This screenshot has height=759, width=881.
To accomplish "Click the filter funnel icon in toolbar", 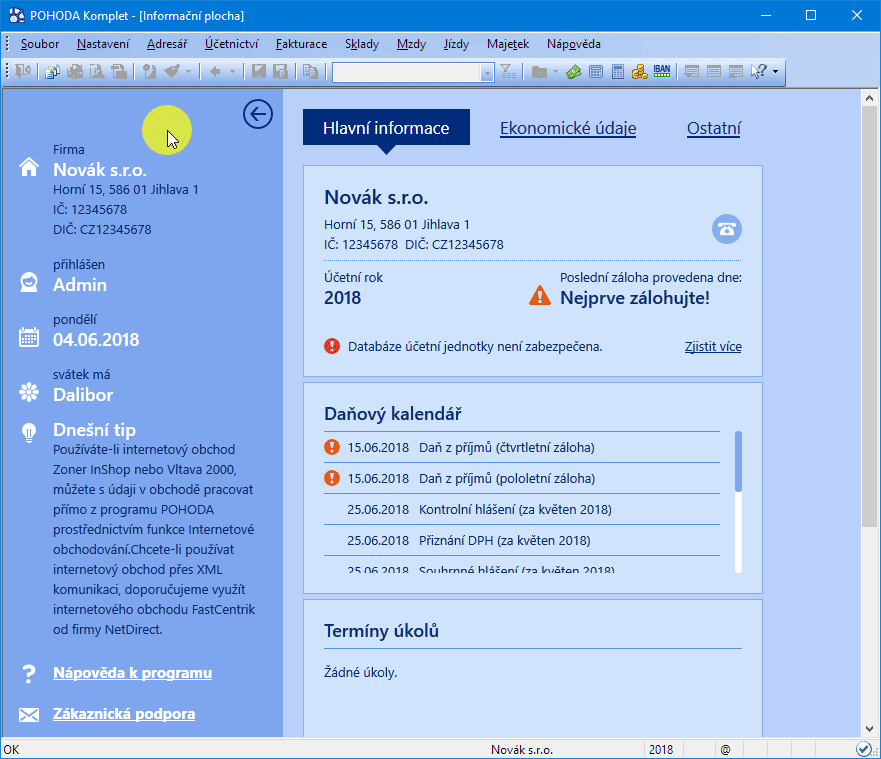I will click(508, 71).
